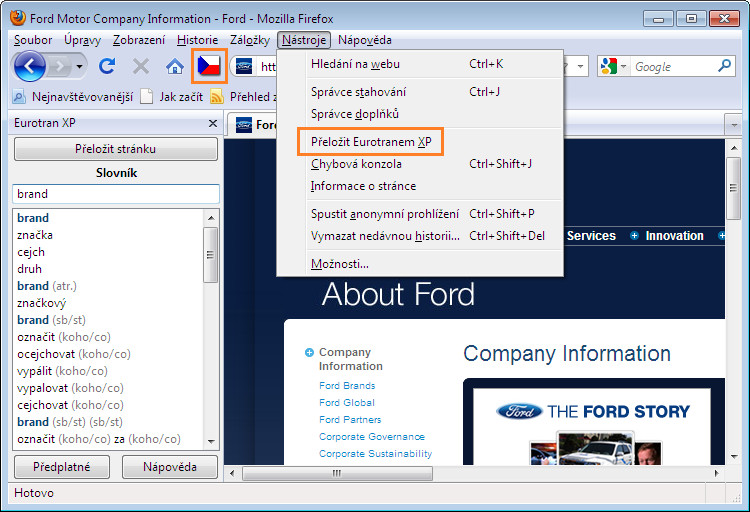
Task: Choose Hledání na webu menu item
Action: (x=419, y=64)
